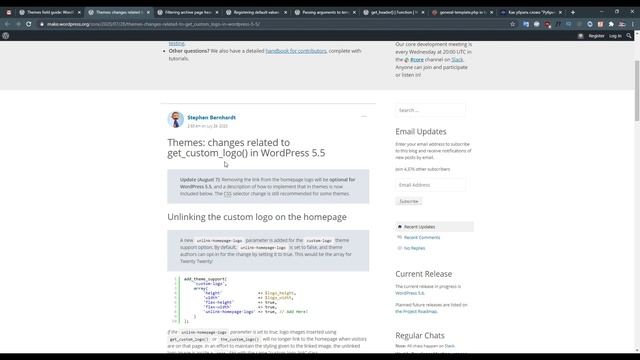This screenshot has height=360, width=640.
Task: Bookmark this page with the star icon
Action: point(513,24)
